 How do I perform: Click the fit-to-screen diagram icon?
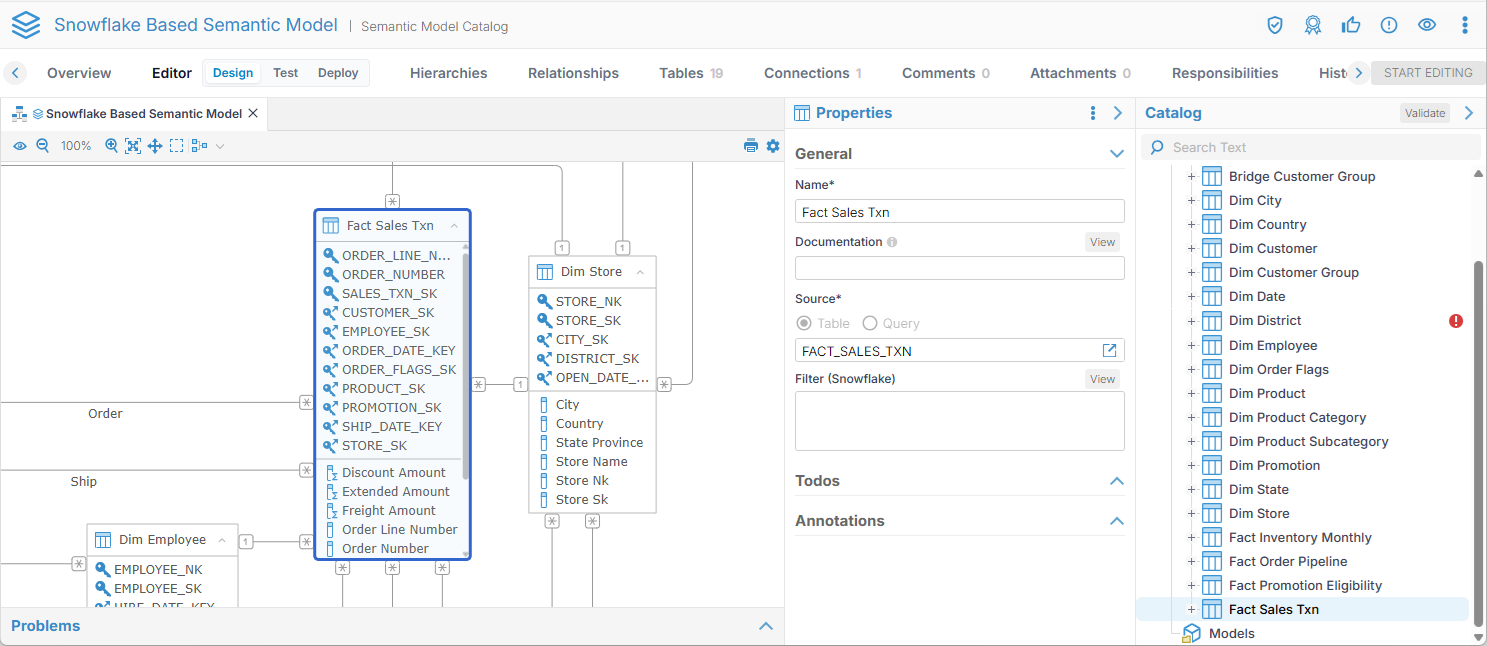click(x=133, y=146)
